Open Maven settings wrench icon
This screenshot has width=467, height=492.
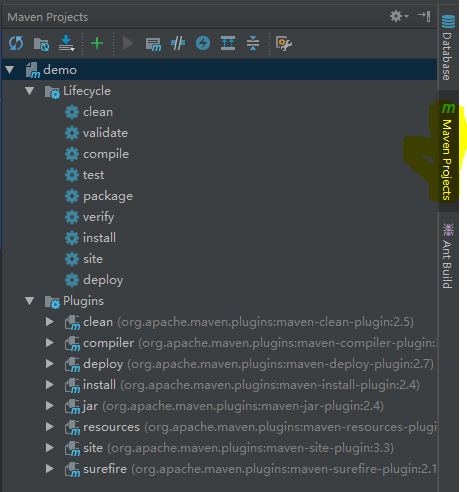284,43
